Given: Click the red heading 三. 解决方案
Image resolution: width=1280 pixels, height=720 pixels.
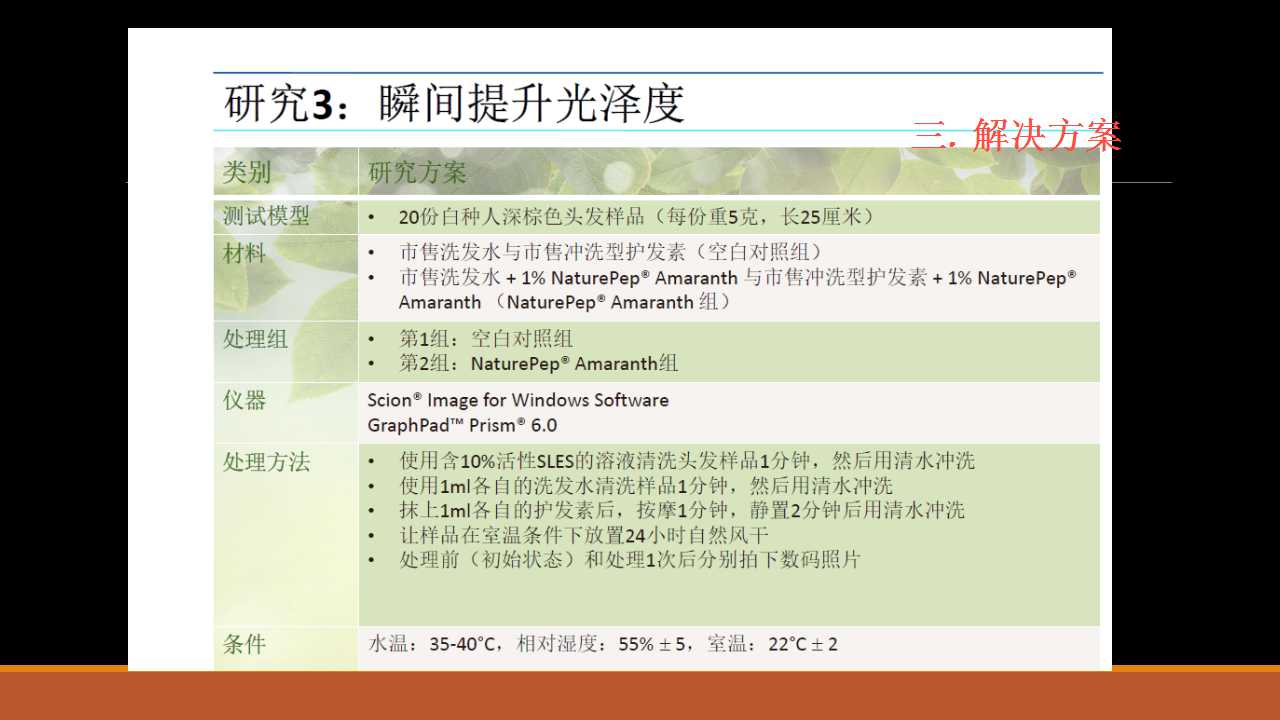Looking at the screenshot, I should (x=1016, y=135).
